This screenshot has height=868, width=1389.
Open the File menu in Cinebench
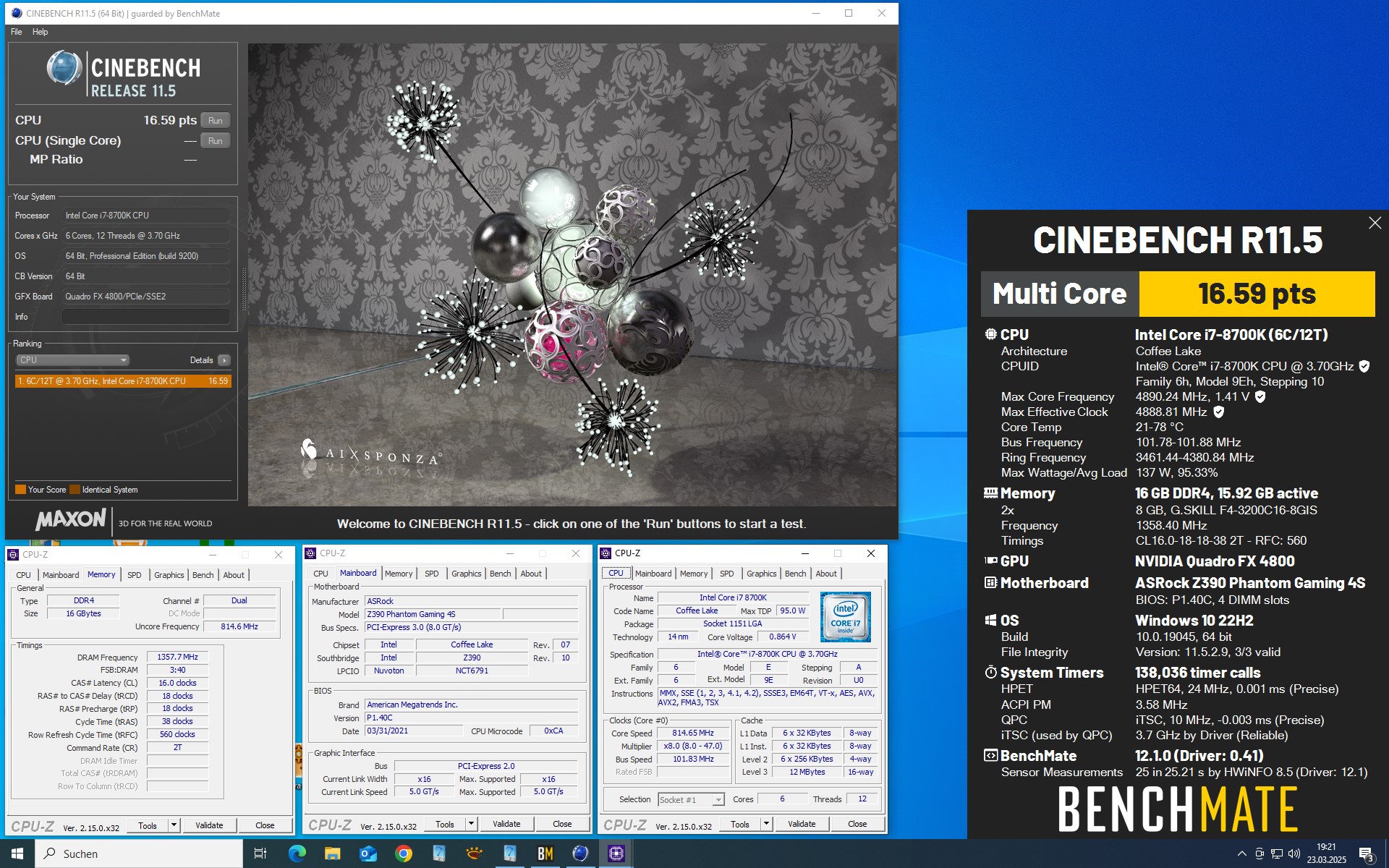[17, 32]
